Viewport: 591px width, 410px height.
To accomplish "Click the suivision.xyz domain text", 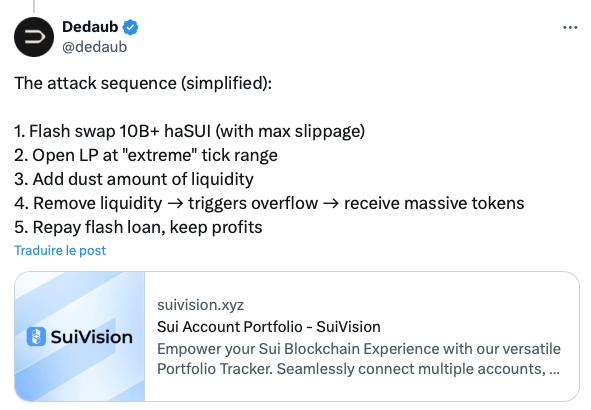I will pyautogui.click(x=201, y=304).
